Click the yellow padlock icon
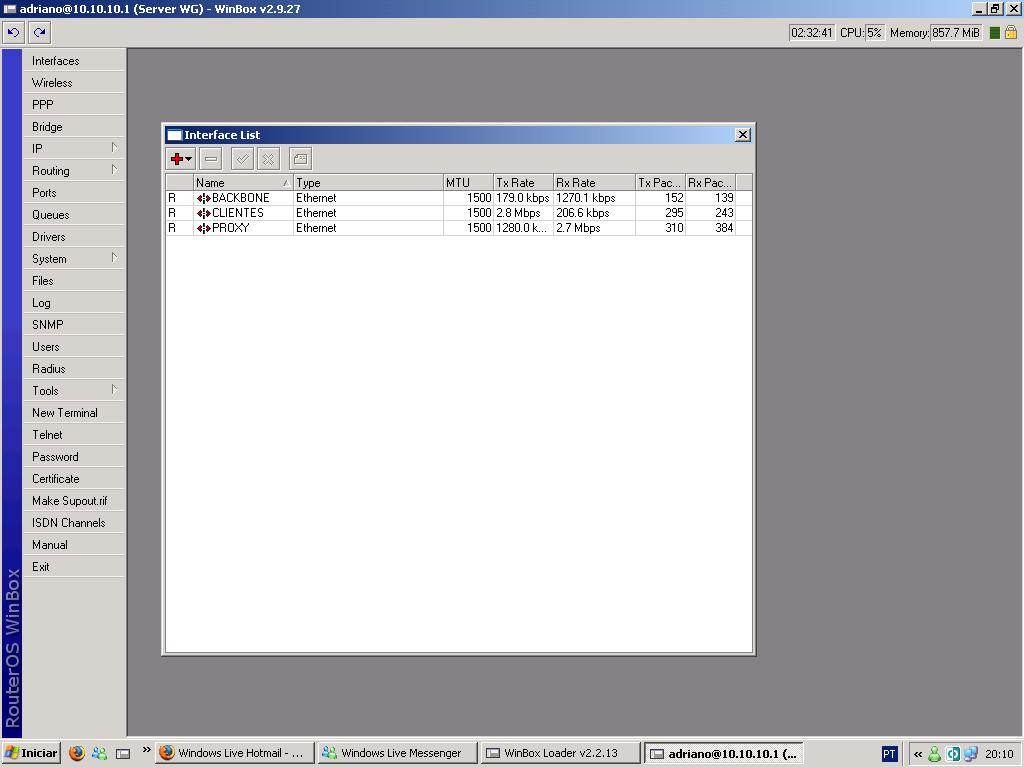Image resolution: width=1024 pixels, height=768 pixels. pos(1011,32)
